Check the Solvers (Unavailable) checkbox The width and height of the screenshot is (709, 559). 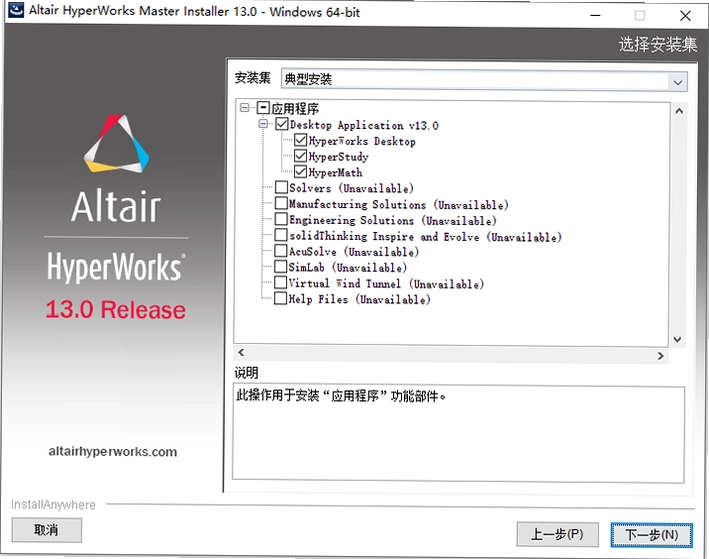[281, 187]
